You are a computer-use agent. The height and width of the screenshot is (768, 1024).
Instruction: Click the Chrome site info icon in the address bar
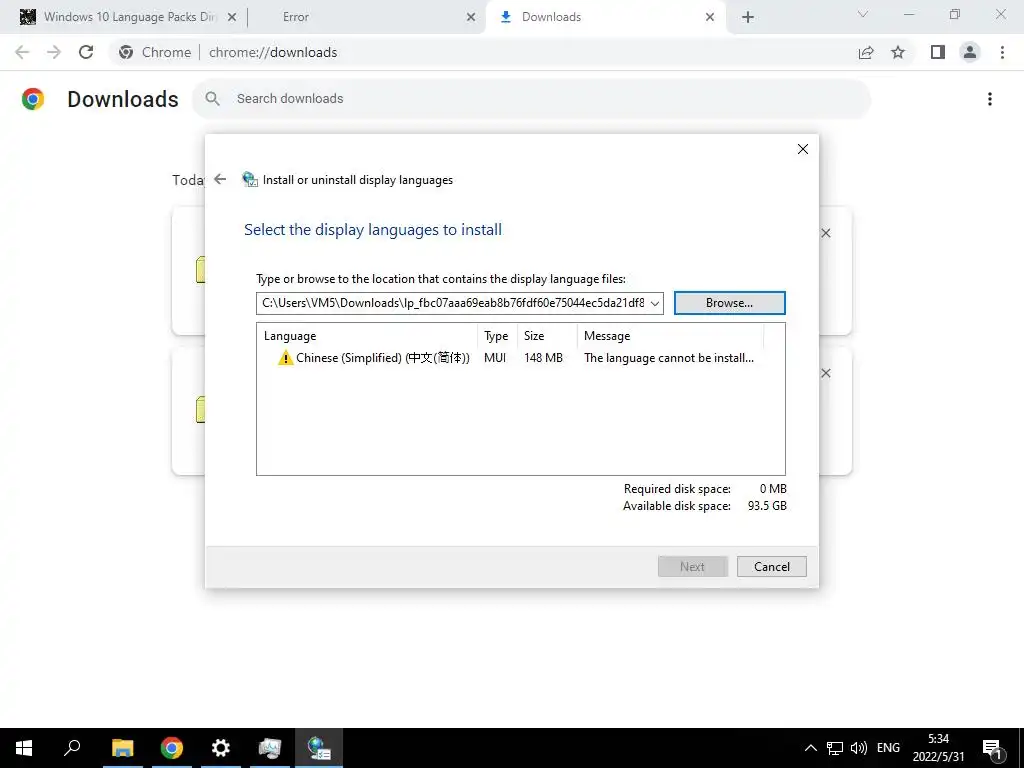pyautogui.click(x=126, y=52)
